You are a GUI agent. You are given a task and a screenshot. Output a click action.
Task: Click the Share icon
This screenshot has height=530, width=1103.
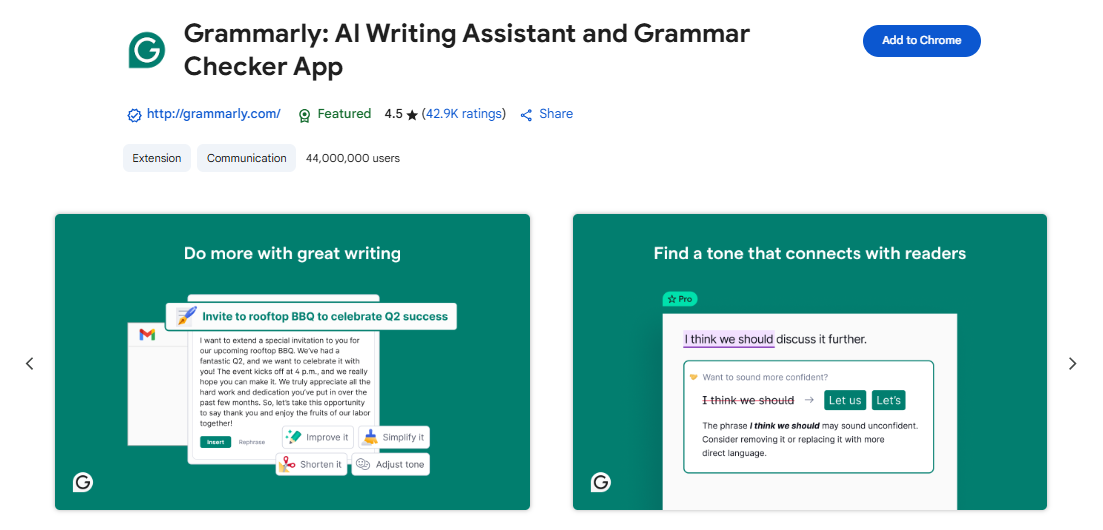pyautogui.click(x=527, y=115)
